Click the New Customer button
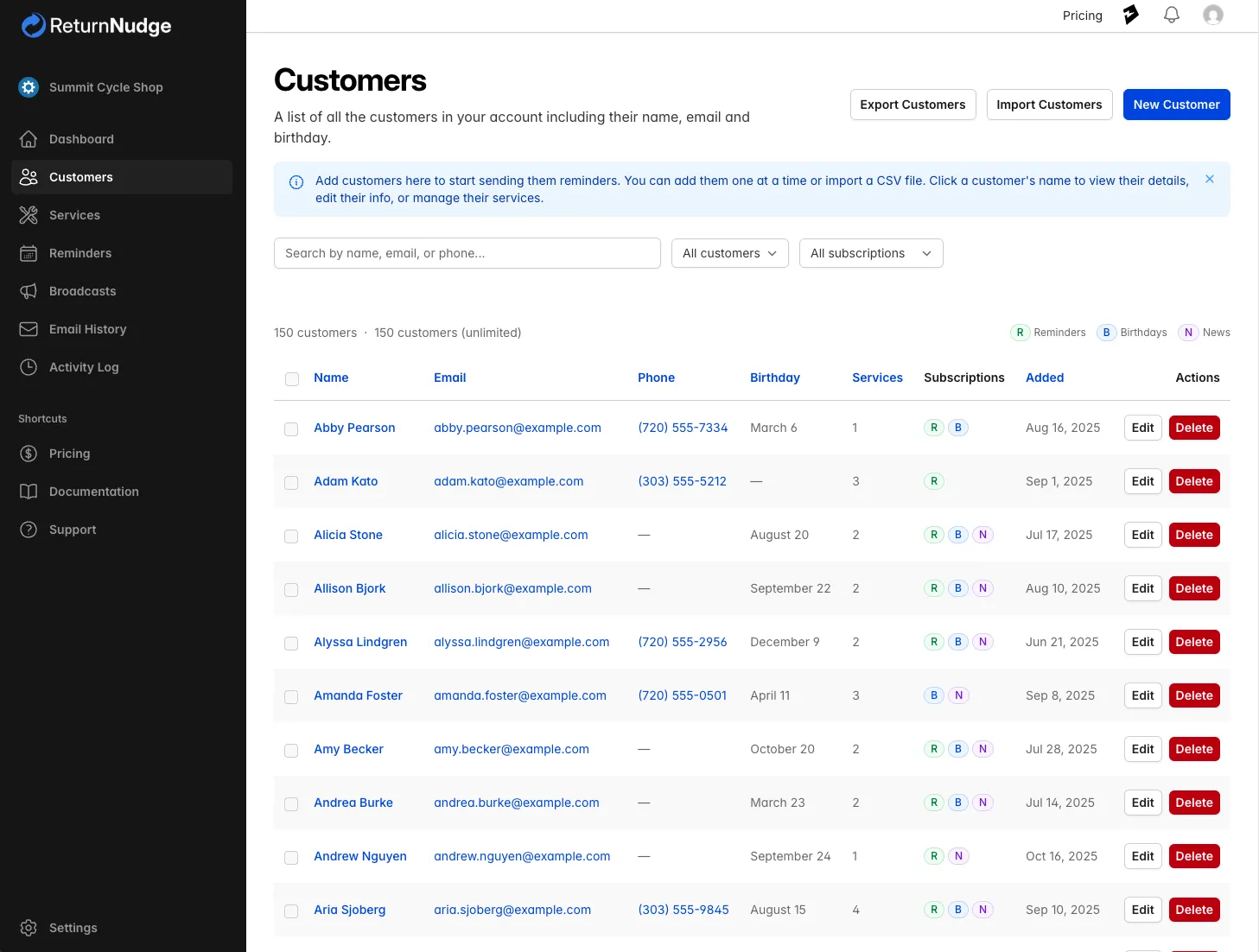The height and width of the screenshot is (952, 1259). tap(1176, 105)
